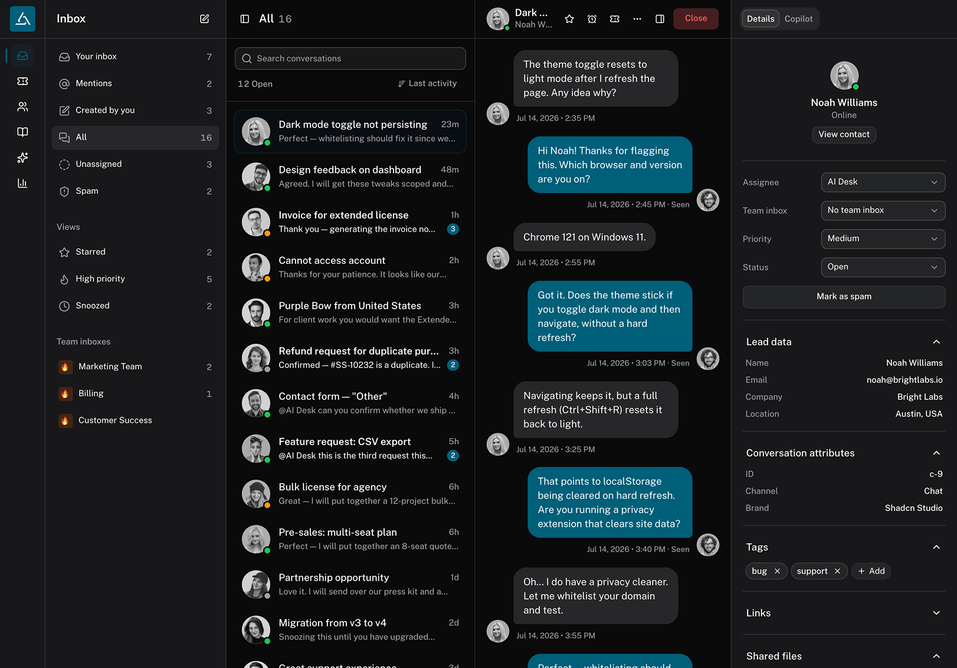
Task: Click email noah@brightlabs.io in Lead data
Action: (905, 380)
